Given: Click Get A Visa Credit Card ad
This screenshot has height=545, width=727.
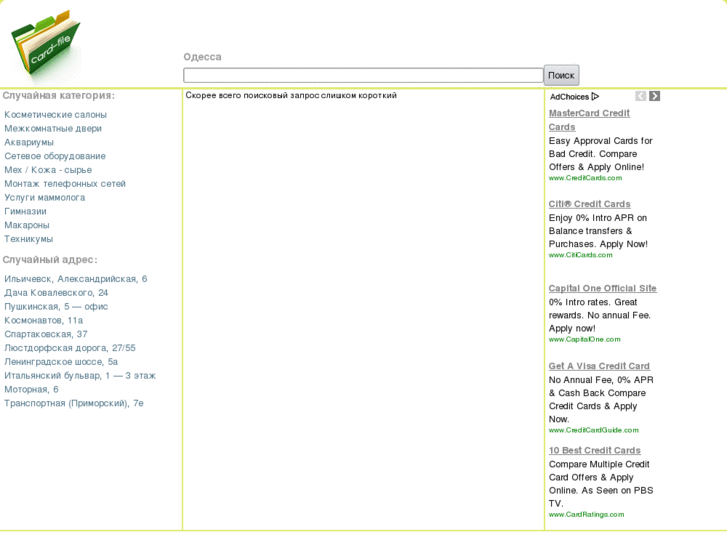Looking at the screenshot, I should [599, 366].
